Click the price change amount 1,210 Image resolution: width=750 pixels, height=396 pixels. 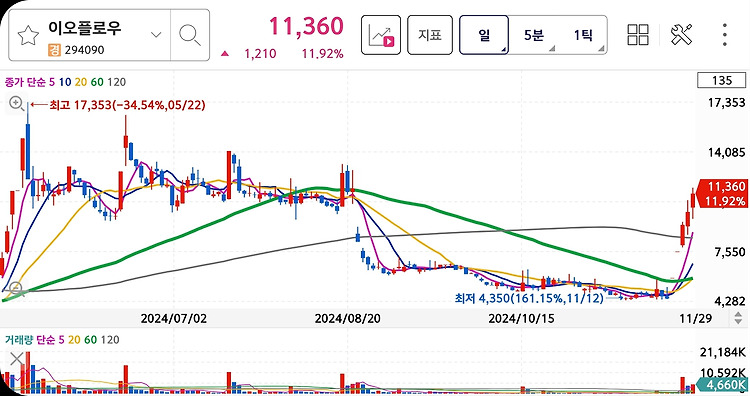[260, 54]
